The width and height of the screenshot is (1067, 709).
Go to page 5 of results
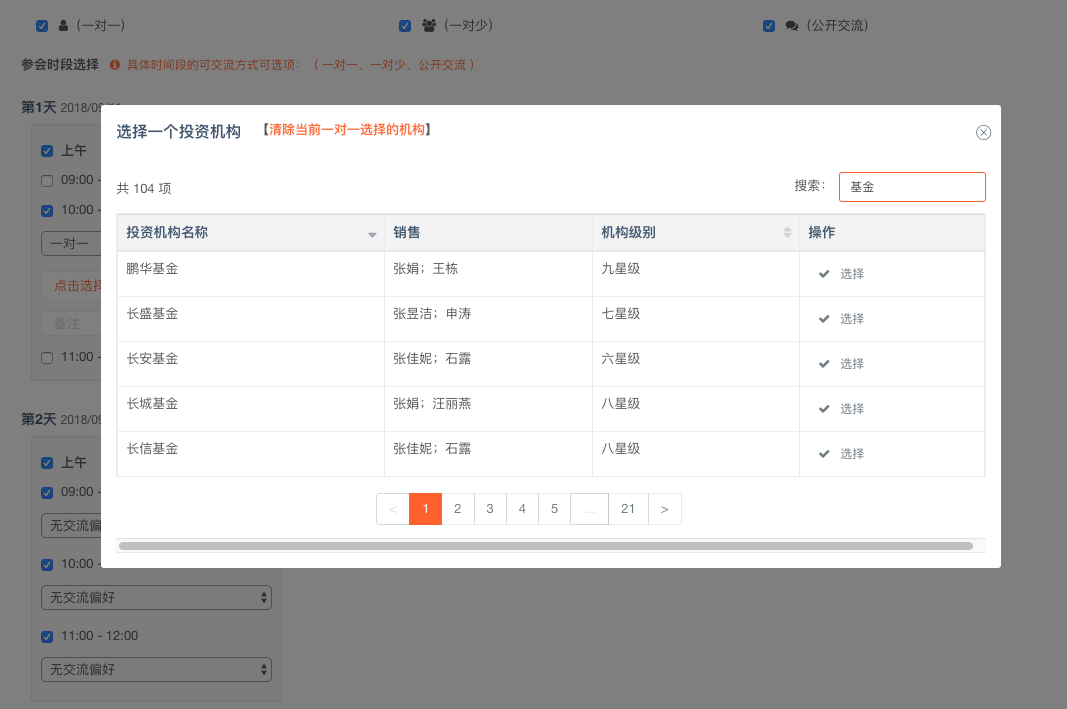[555, 509]
